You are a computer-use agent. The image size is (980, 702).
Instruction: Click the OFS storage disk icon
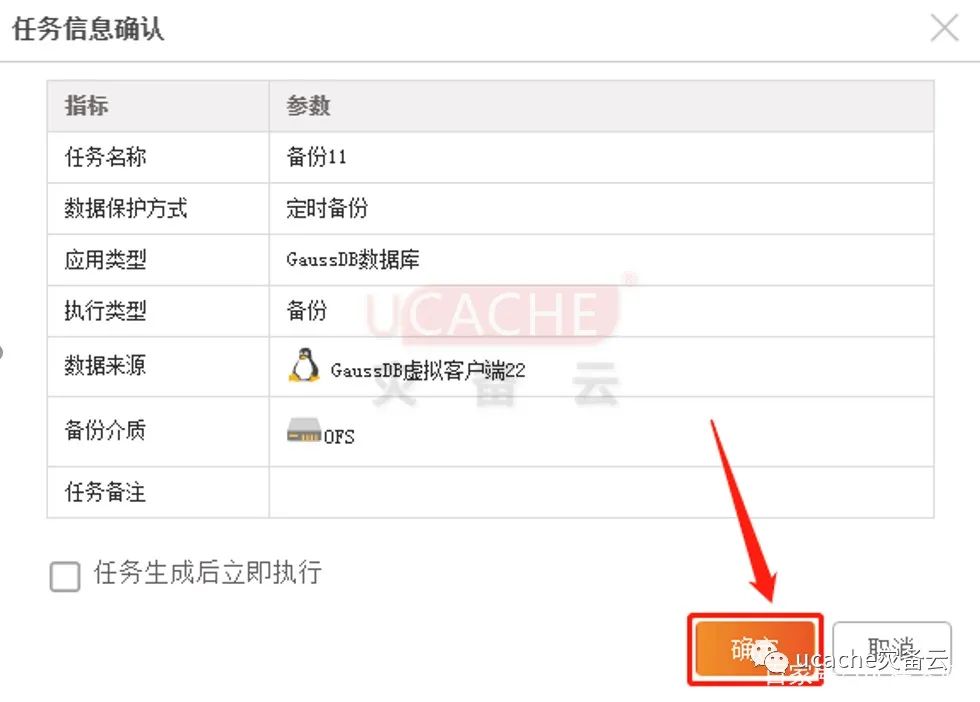pyautogui.click(x=304, y=430)
